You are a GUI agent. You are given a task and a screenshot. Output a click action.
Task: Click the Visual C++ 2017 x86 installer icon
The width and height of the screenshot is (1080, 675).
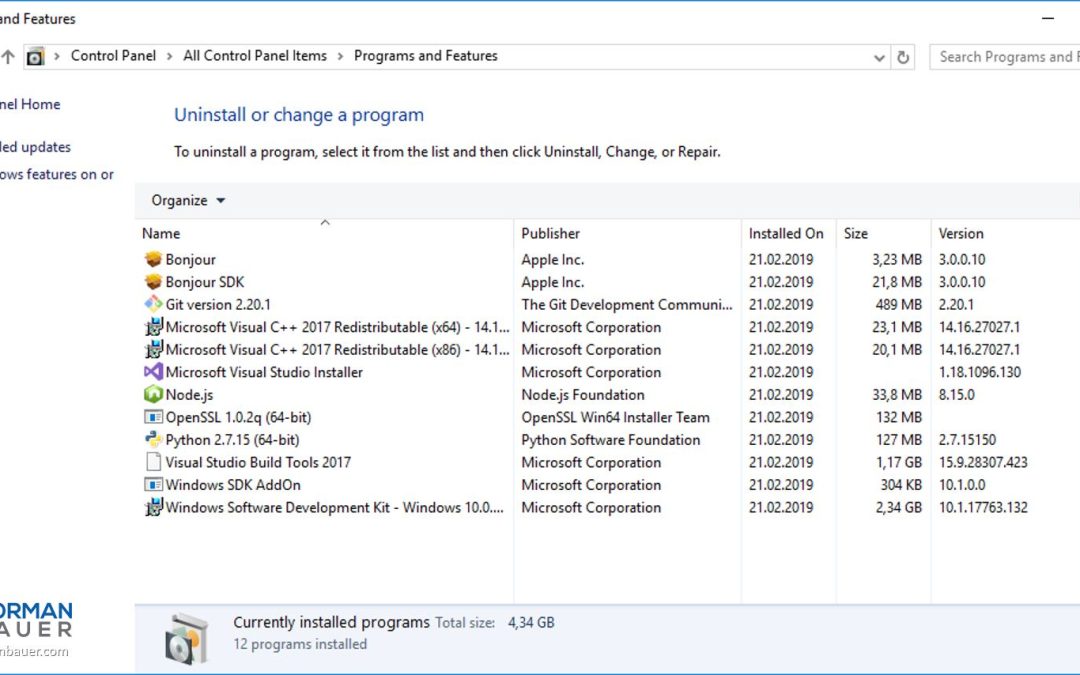pyautogui.click(x=153, y=349)
